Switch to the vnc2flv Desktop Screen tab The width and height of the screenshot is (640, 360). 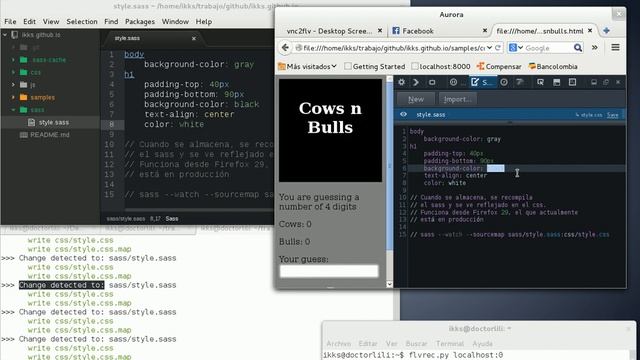[x=329, y=31]
